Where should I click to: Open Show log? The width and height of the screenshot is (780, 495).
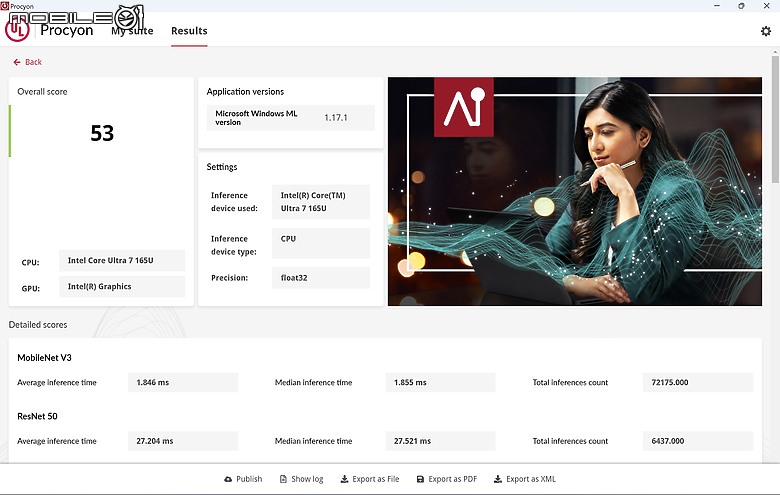(301, 479)
